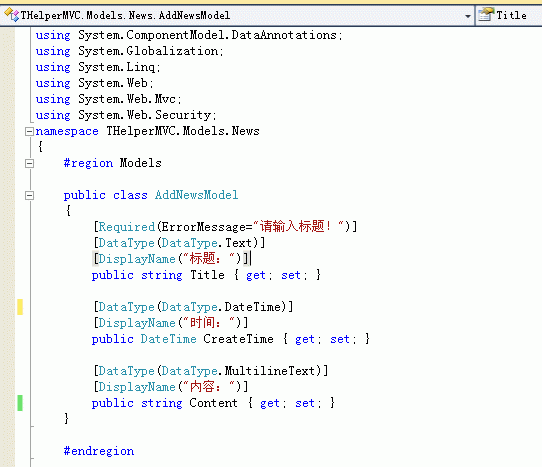542x467 pixels.
Task: Click the yellow change marker in margin
Action: pyautogui.click(x=20, y=307)
